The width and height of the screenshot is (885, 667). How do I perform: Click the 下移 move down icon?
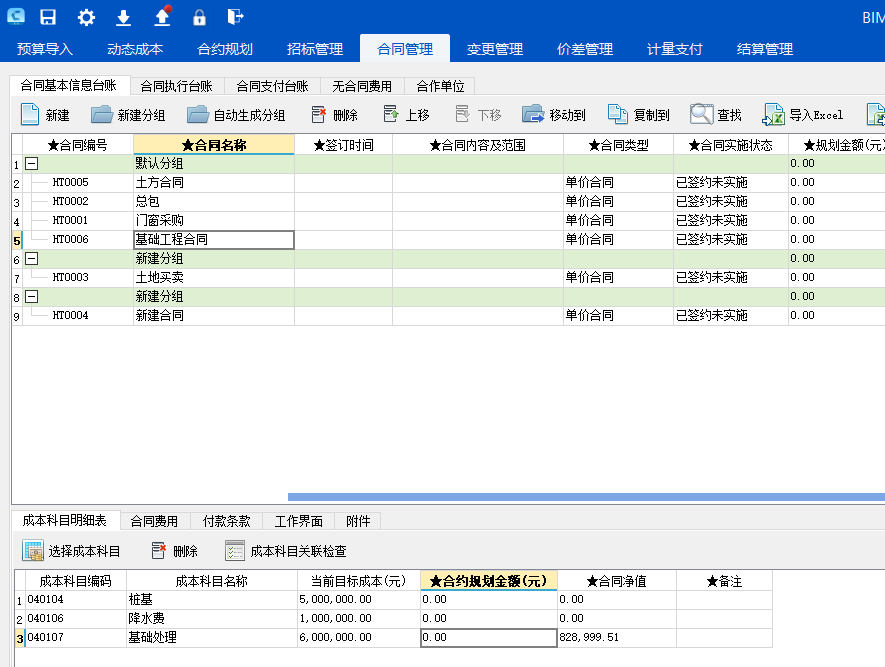pos(462,115)
